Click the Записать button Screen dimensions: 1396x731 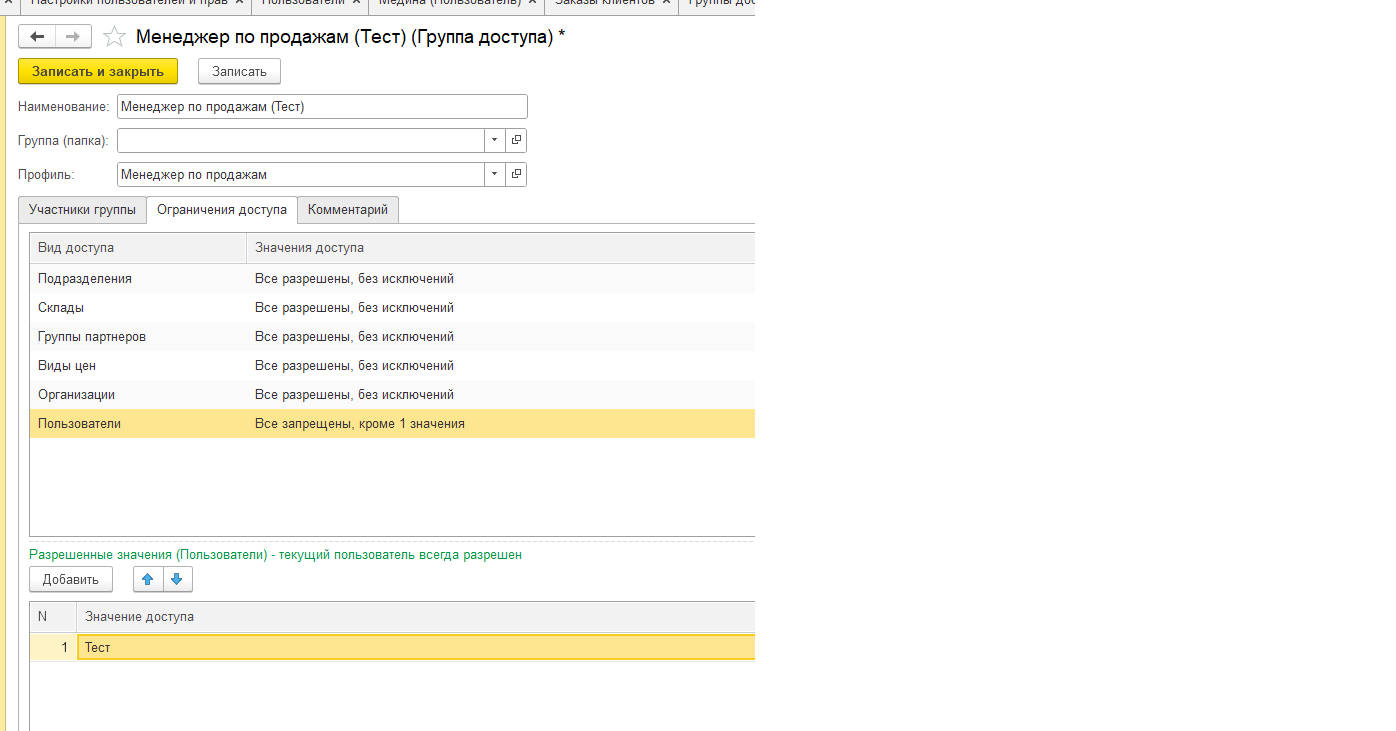coord(239,72)
